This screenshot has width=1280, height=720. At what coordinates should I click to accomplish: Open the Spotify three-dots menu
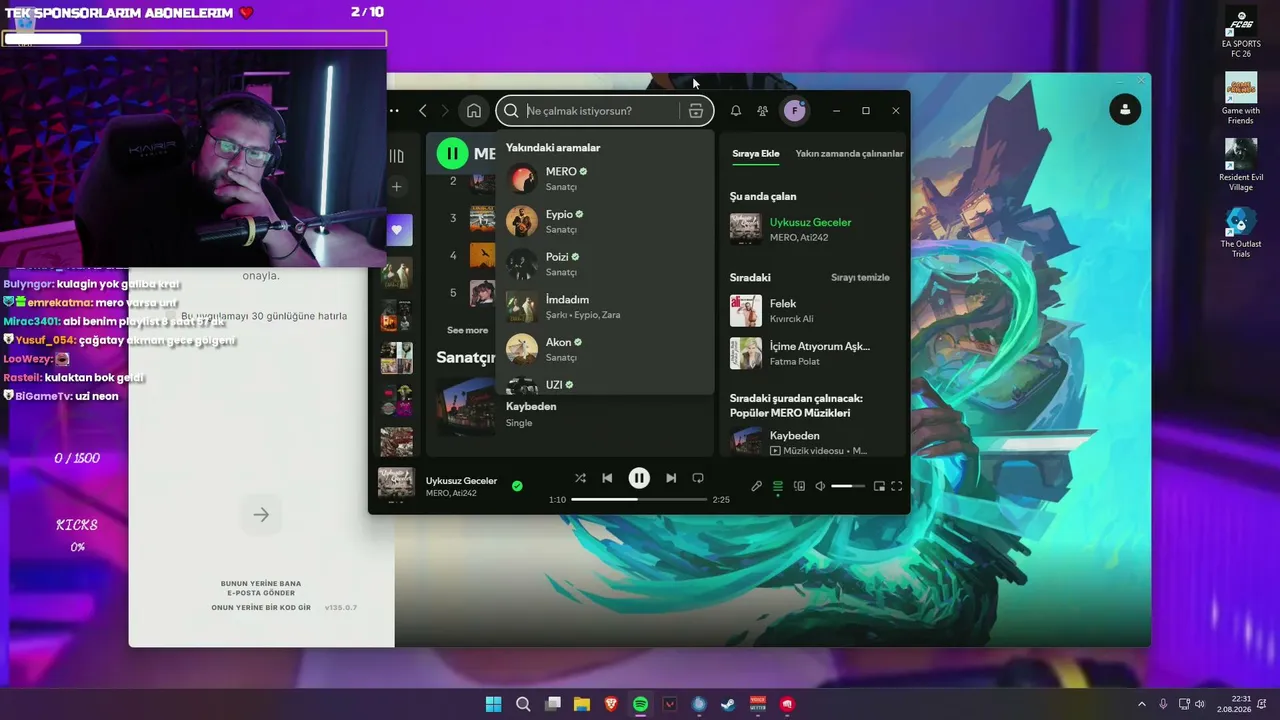394,111
